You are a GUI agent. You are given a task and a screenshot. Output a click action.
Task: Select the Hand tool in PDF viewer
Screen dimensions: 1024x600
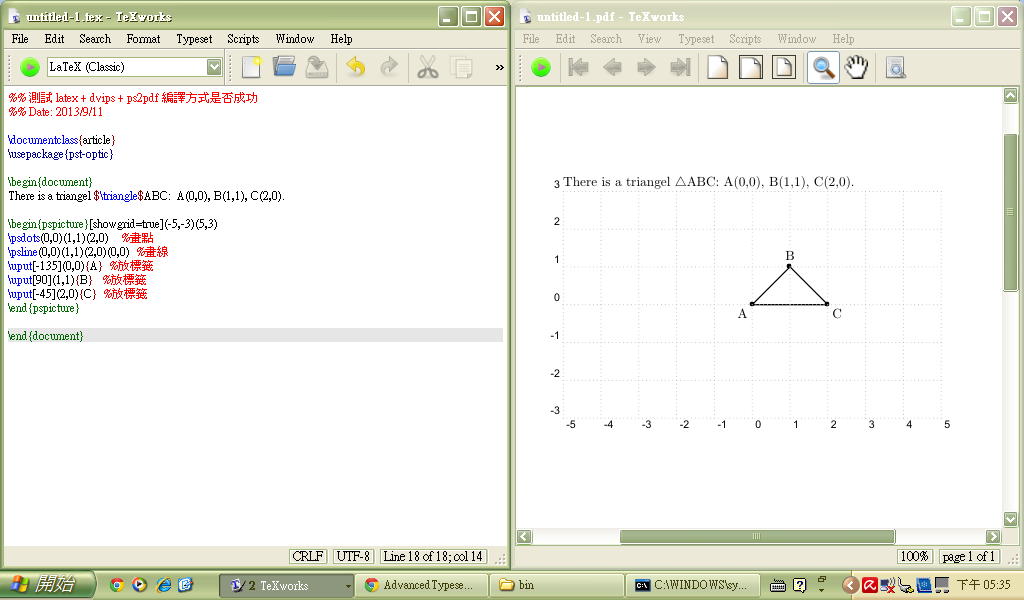(x=856, y=68)
